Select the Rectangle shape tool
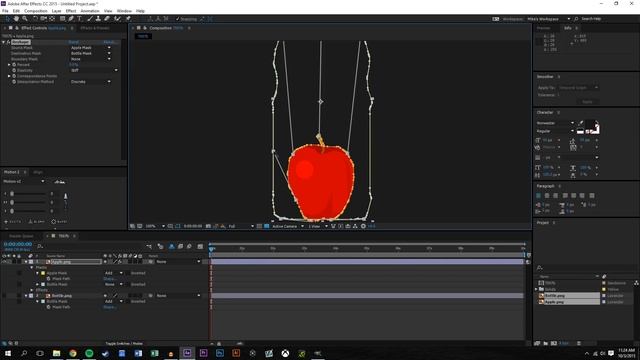Image resolution: width=640 pixels, height=360 pixels. [62, 19]
